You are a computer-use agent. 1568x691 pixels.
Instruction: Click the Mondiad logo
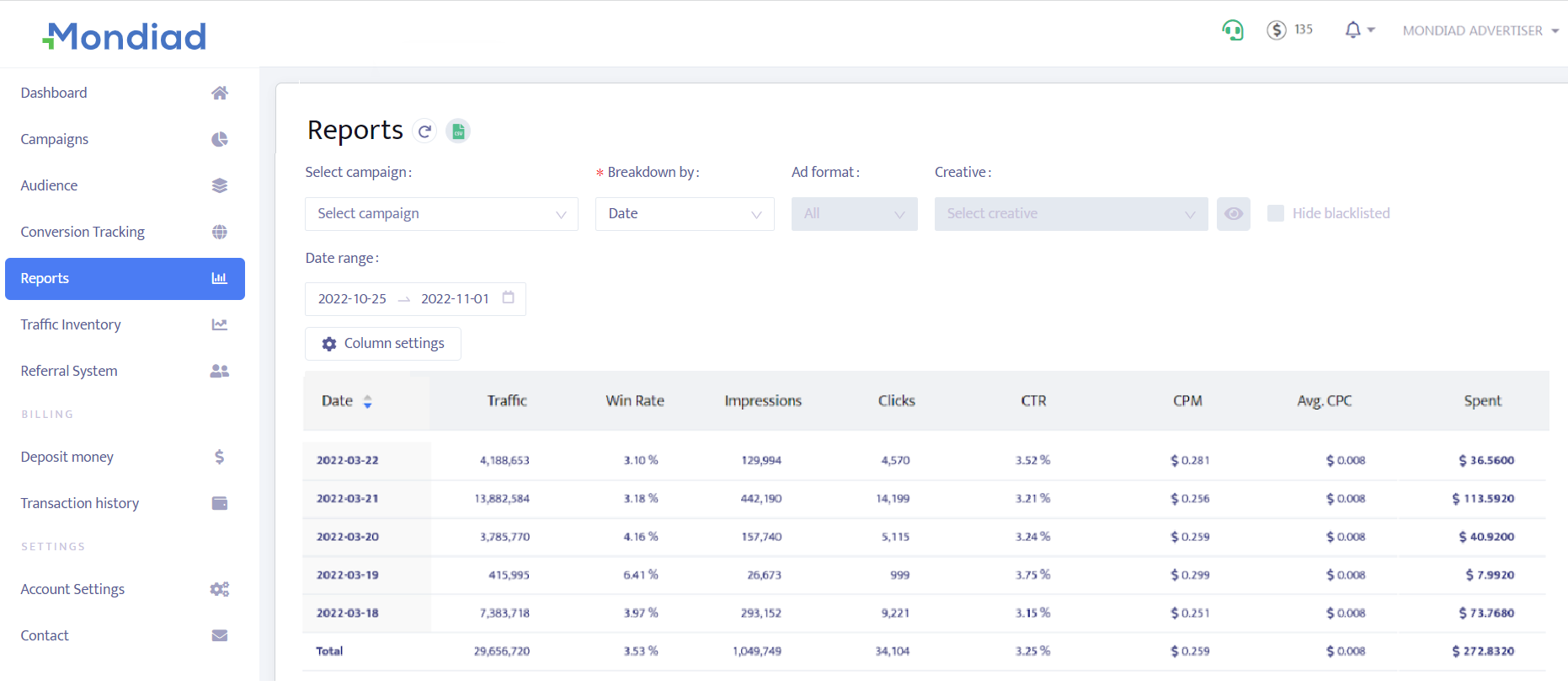(x=125, y=36)
